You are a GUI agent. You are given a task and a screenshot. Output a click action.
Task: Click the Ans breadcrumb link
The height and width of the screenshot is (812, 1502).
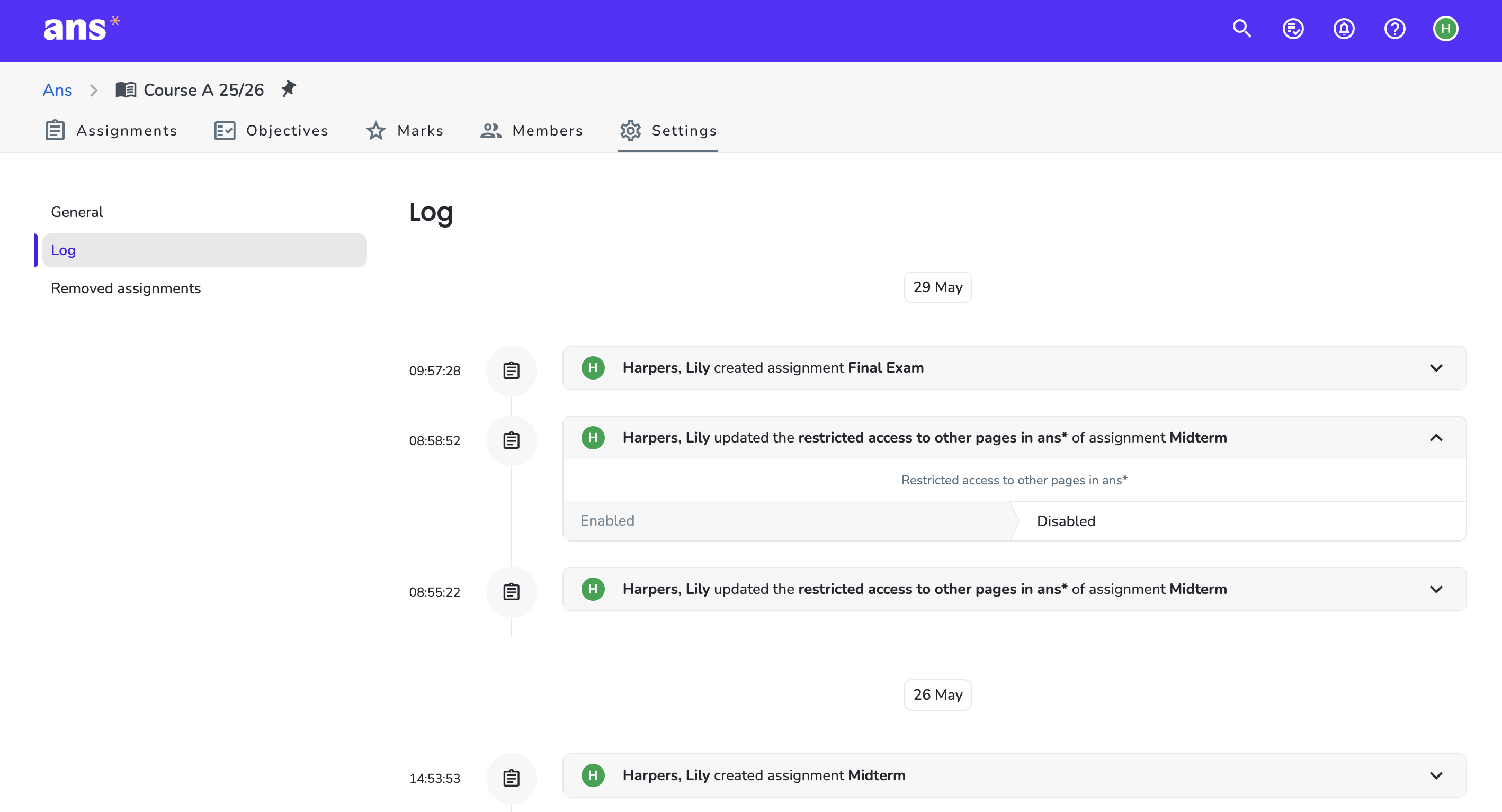pyautogui.click(x=57, y=90)
